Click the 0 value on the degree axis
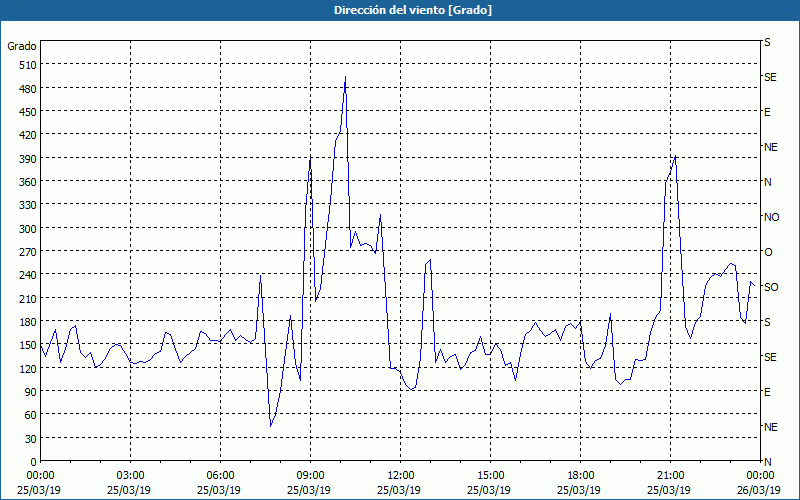Viewport: 800px width, 500px height. (34, 462)
